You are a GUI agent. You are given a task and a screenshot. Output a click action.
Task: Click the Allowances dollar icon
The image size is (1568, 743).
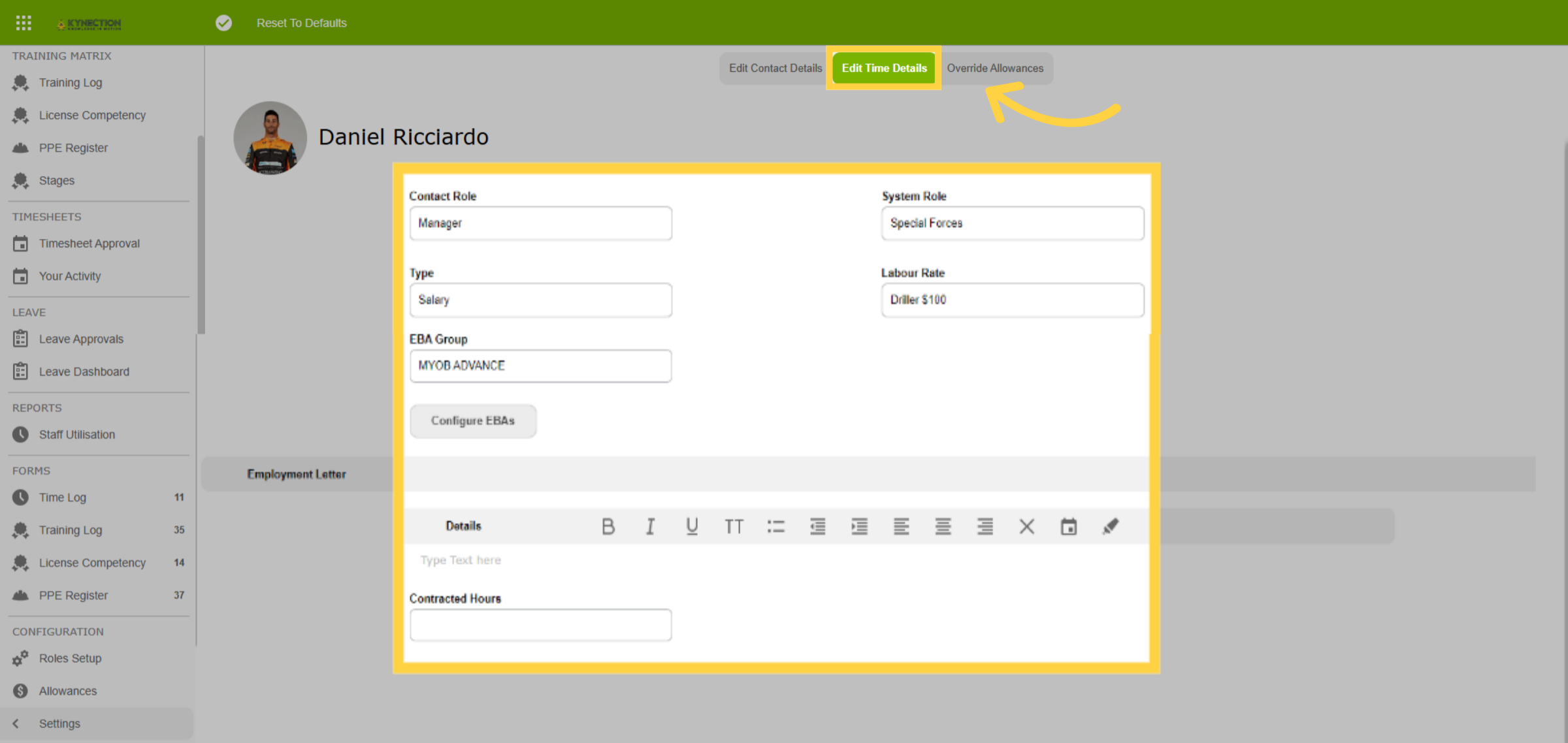tap(20, 691)
